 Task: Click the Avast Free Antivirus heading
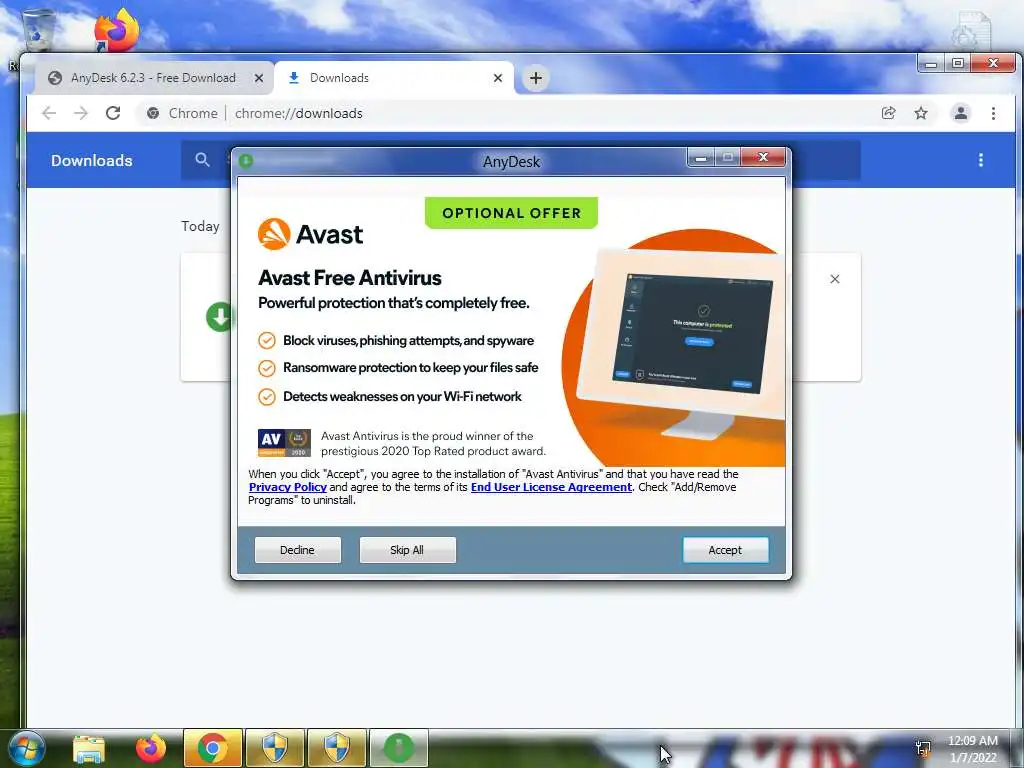click(x=349, y=278)
